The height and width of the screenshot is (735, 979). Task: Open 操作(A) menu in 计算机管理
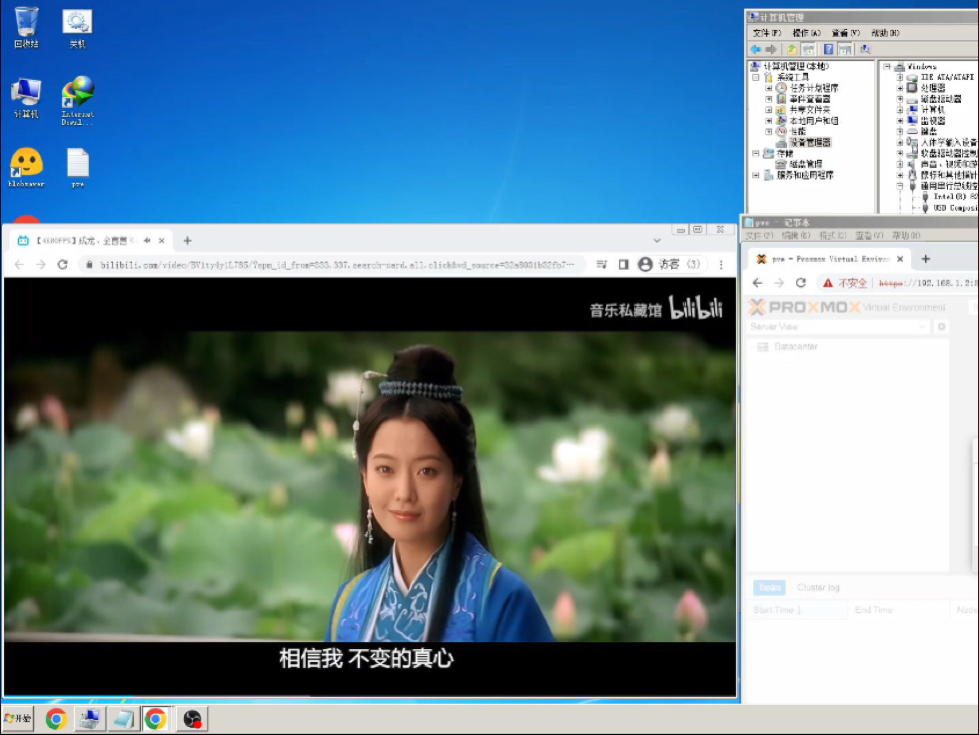[806, 33]
